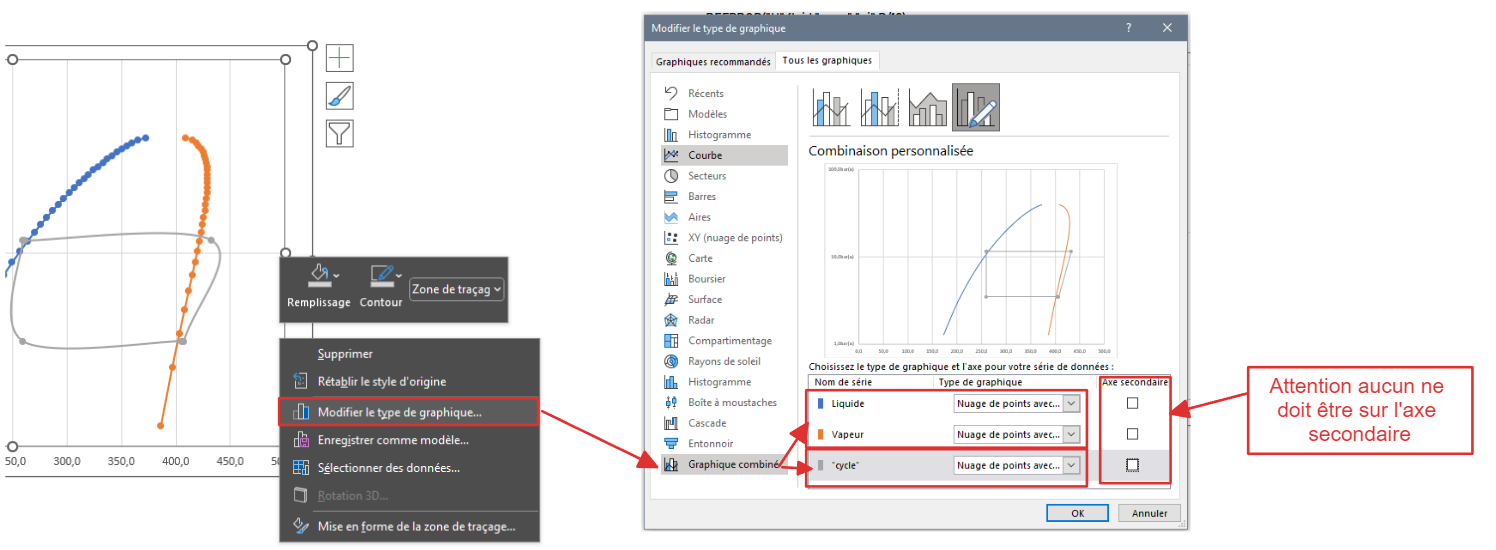Select Récents chart category
Viewport: 1496px width, 550px height.
tap(706, 93)
